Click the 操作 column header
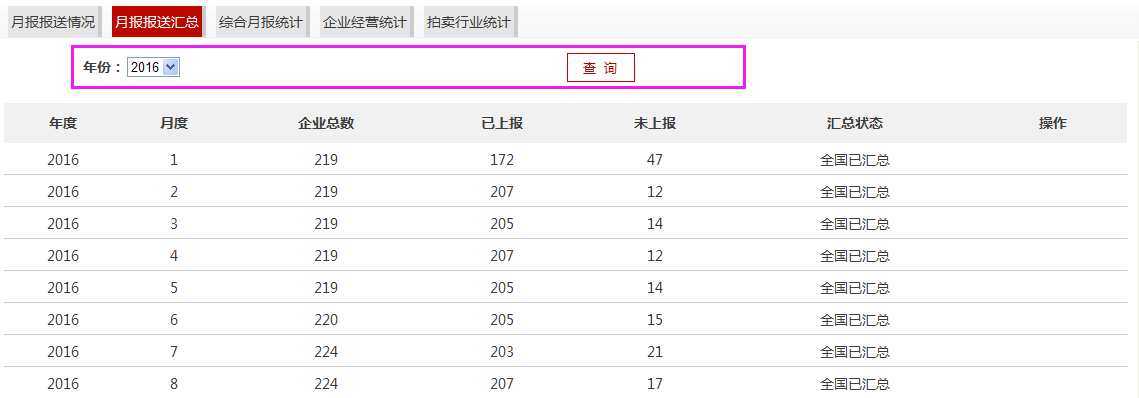Viewport: 1139px width, 398px height. coord(1053,123)
